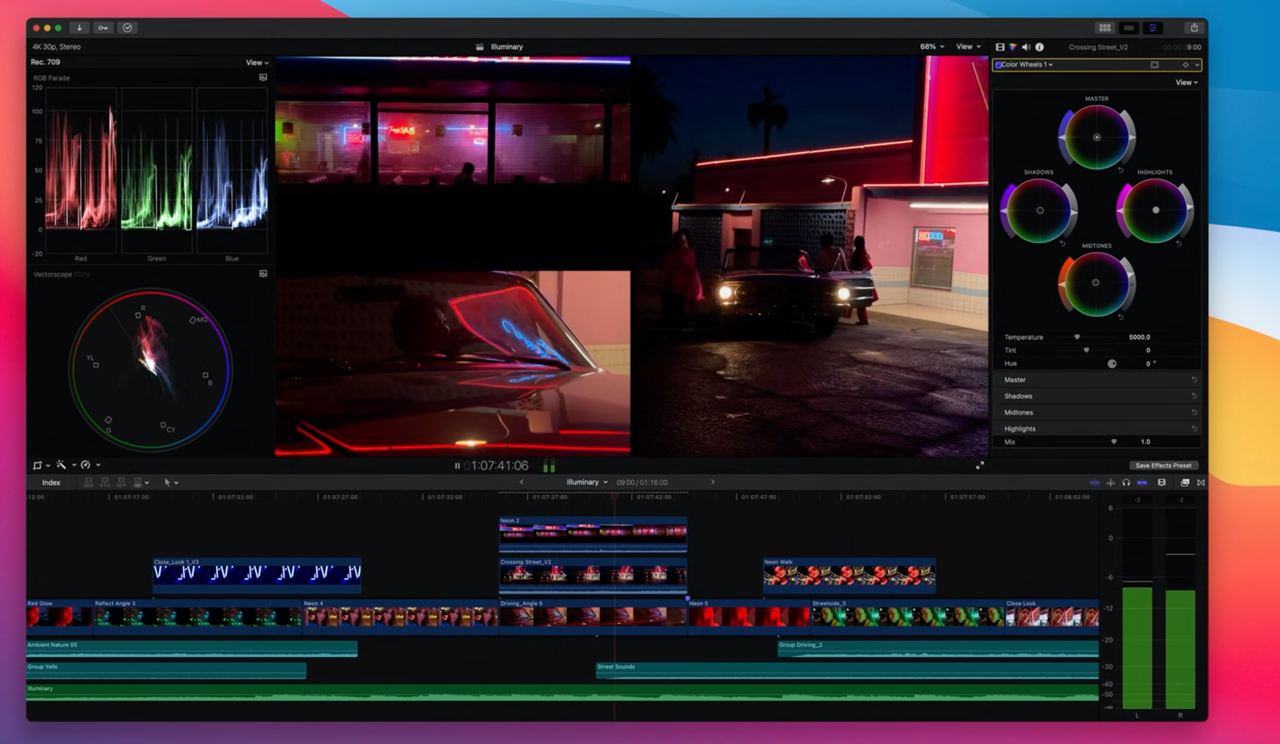Show the Browser grid icon in toolbar
Screen dimensions: 1280x744
tap(1104, 28)
